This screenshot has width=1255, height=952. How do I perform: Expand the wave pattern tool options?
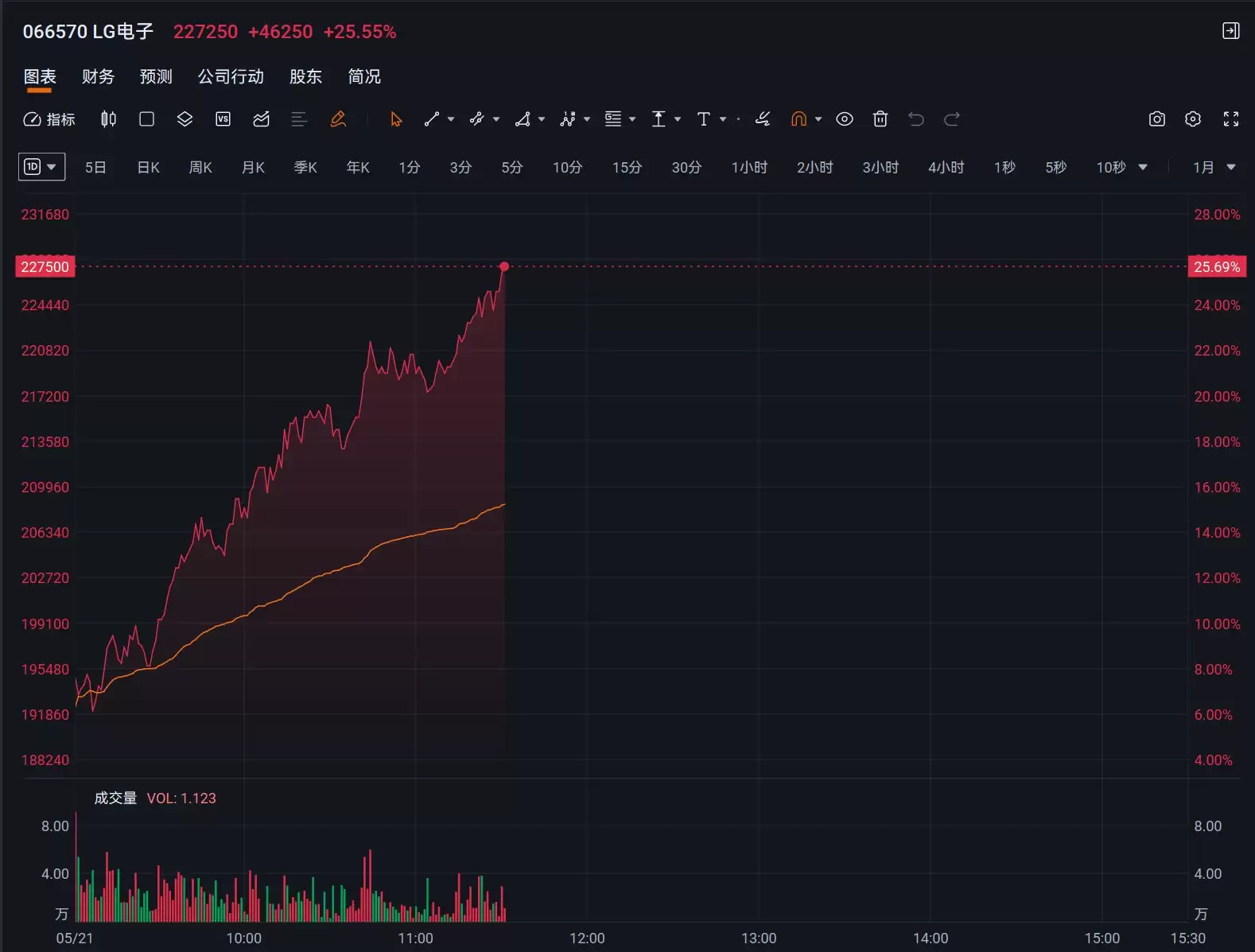click(x=587, y=119)
